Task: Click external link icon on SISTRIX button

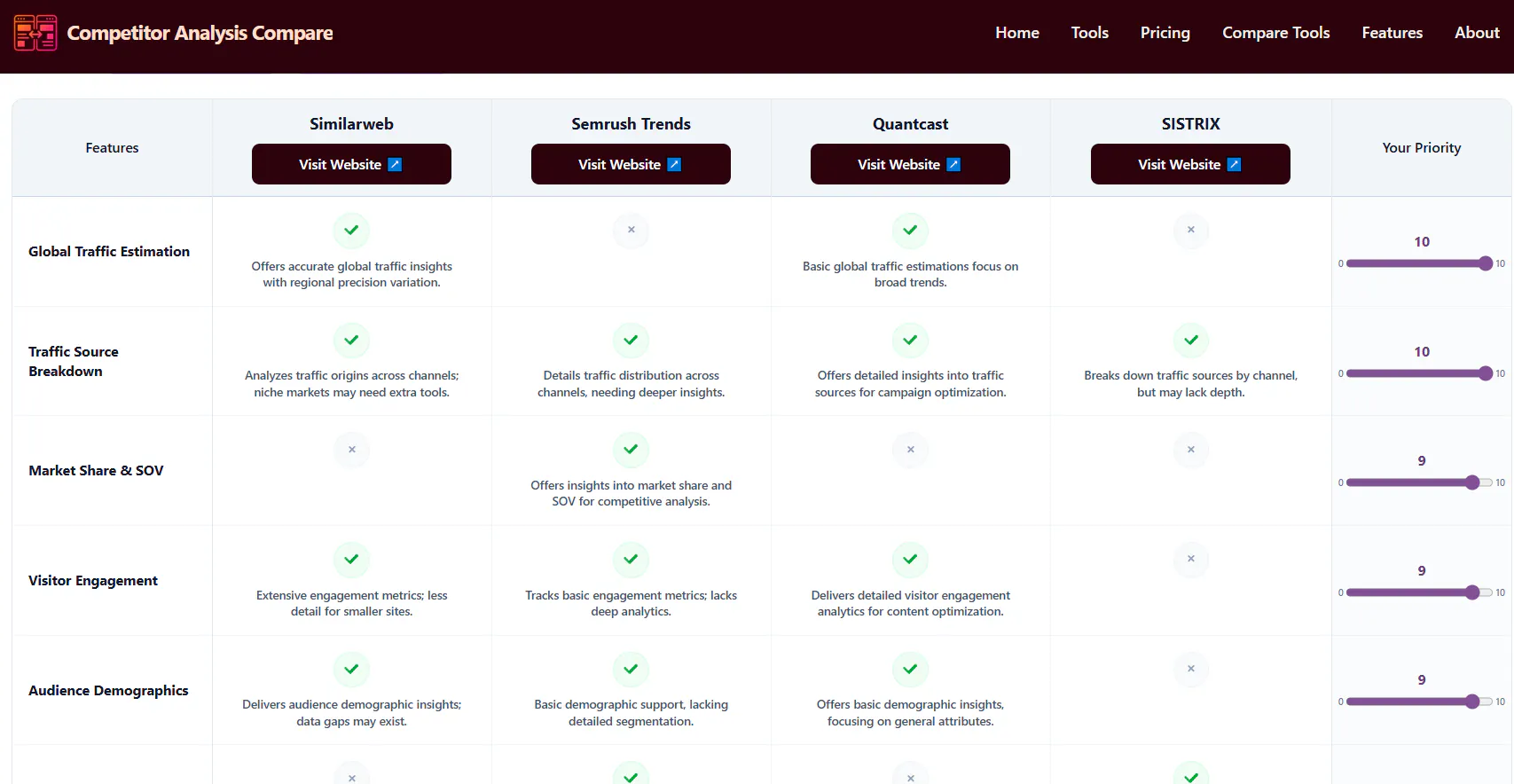Action: click(1235, 165)
